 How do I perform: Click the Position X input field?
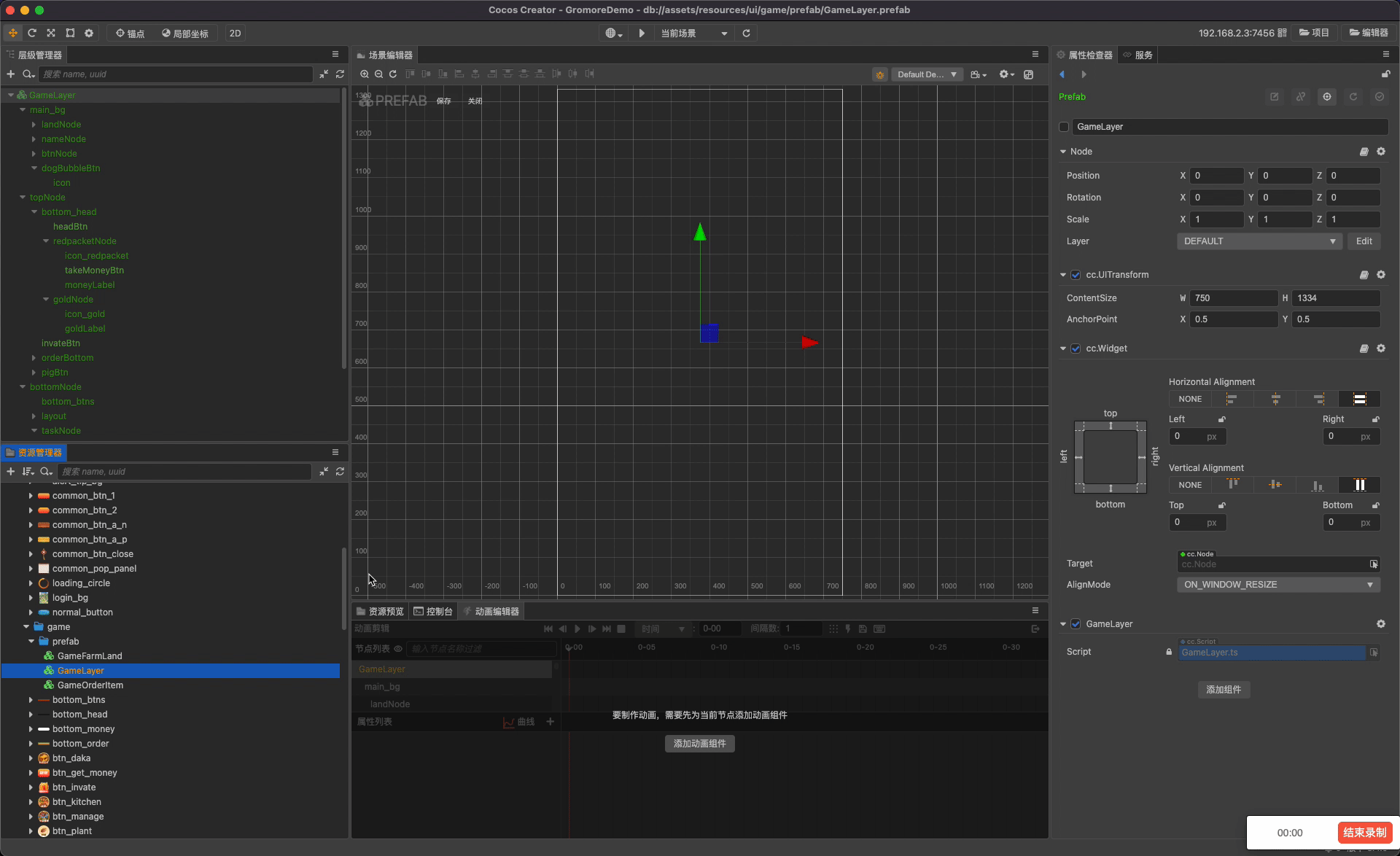click(x=1216, y=176)
